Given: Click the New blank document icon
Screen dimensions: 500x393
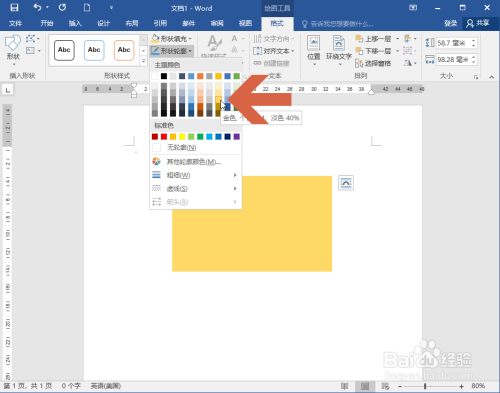Looking at the screenshot, I should (x=87, y=8).
